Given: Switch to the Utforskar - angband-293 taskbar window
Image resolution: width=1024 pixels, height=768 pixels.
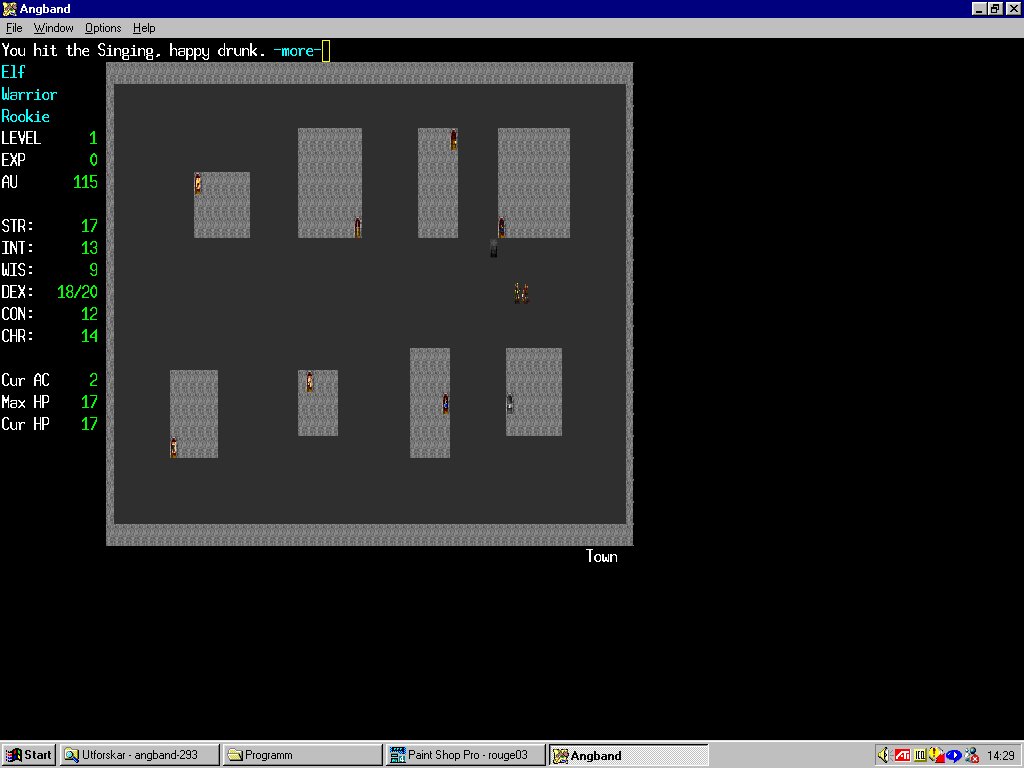Looking at the screenshot, I should (139, 755).
